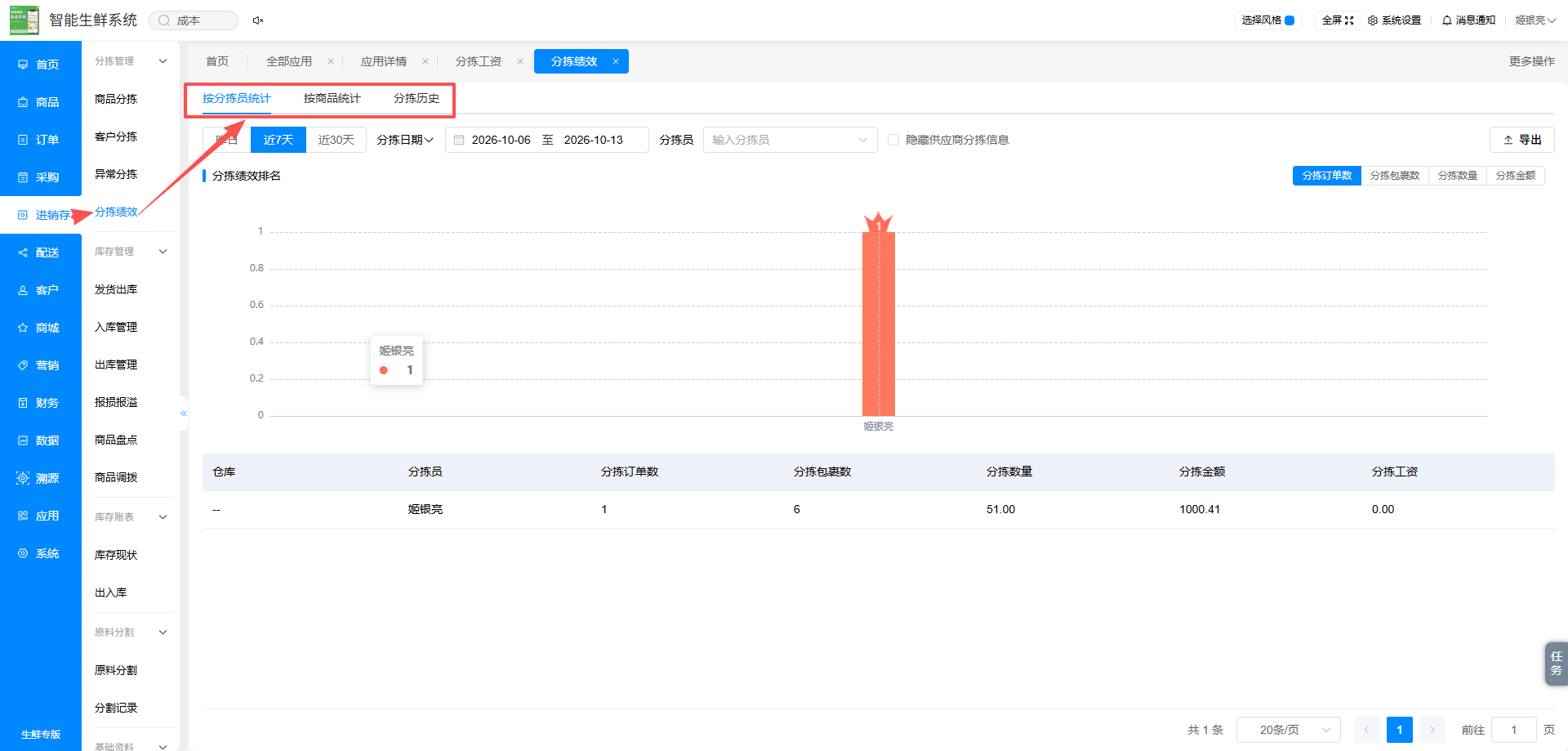Collapse the sidebar with double-arrow handle
This screenshot has width=1568, height=751.
[184, 413]
